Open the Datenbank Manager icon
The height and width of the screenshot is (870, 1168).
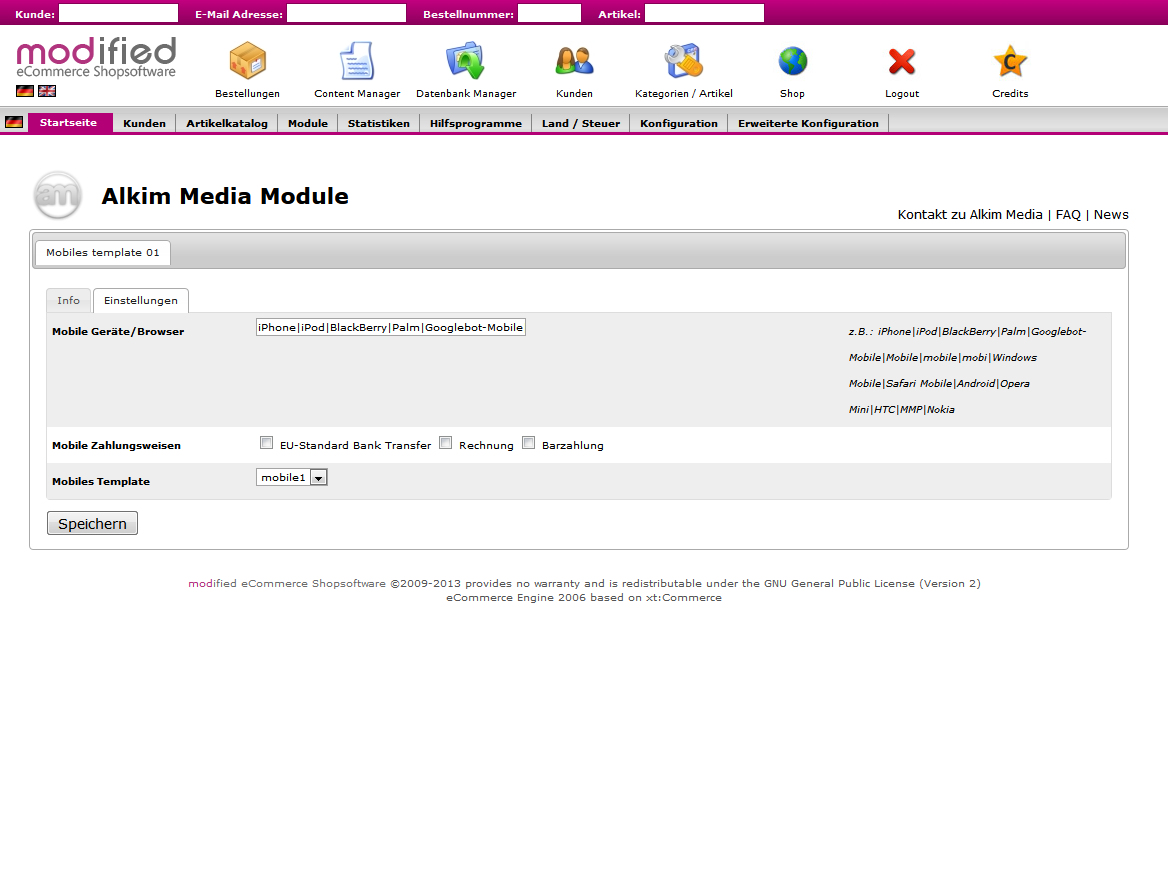[466, 60]
